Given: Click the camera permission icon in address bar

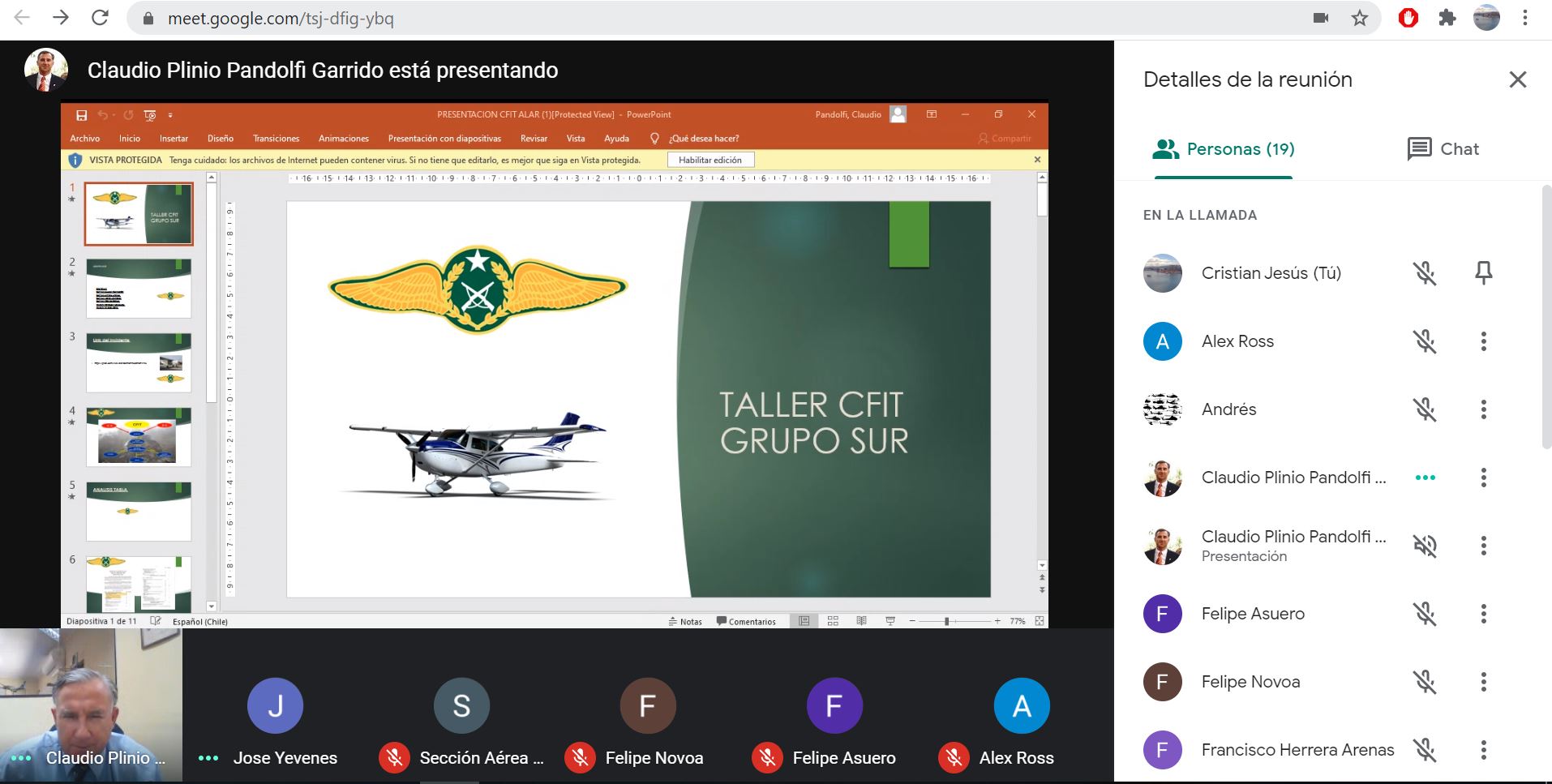Looking at the screenshot, I should point(1321,18).
